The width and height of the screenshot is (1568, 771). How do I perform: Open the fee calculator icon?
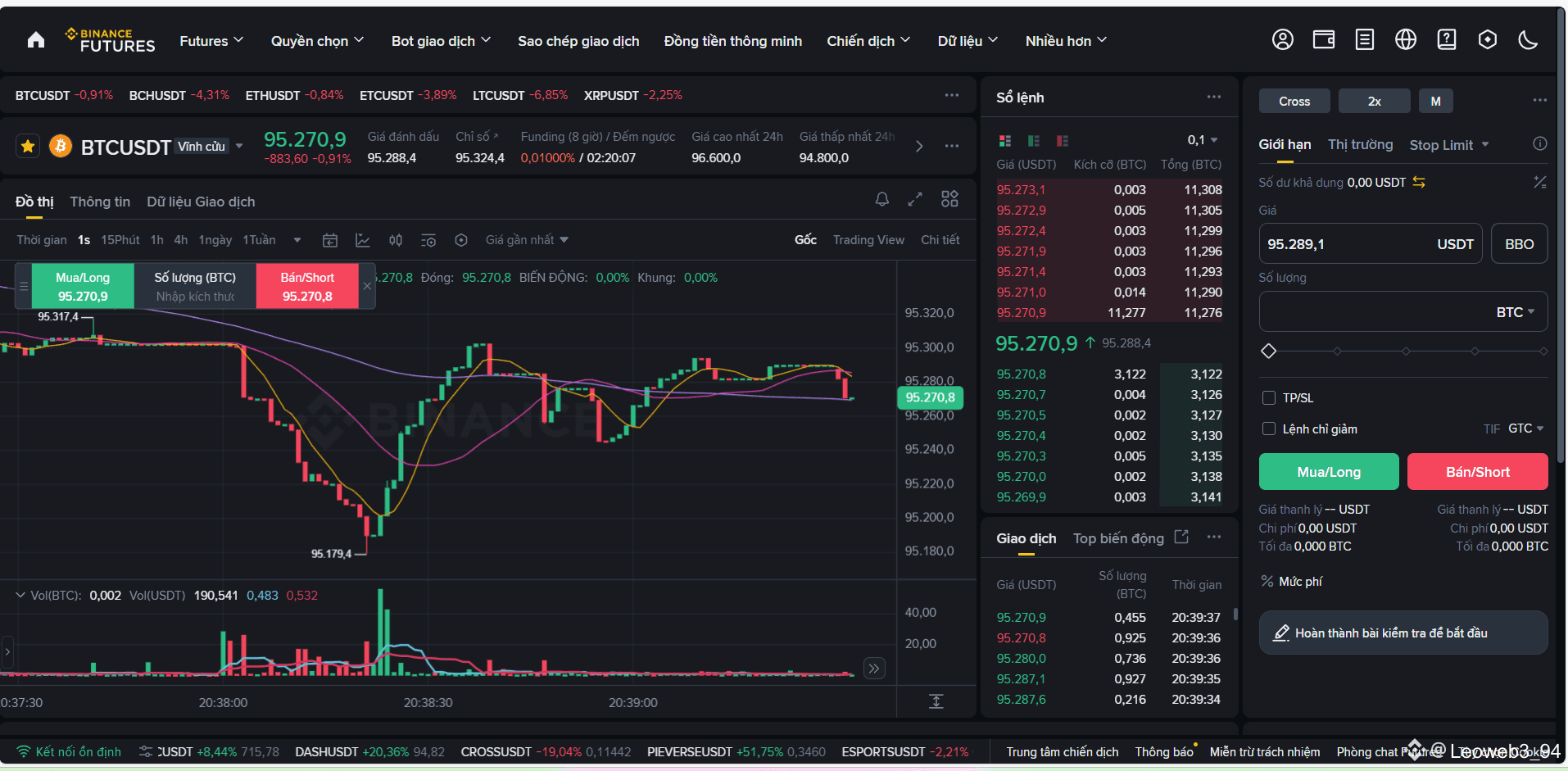[1540, 182]
